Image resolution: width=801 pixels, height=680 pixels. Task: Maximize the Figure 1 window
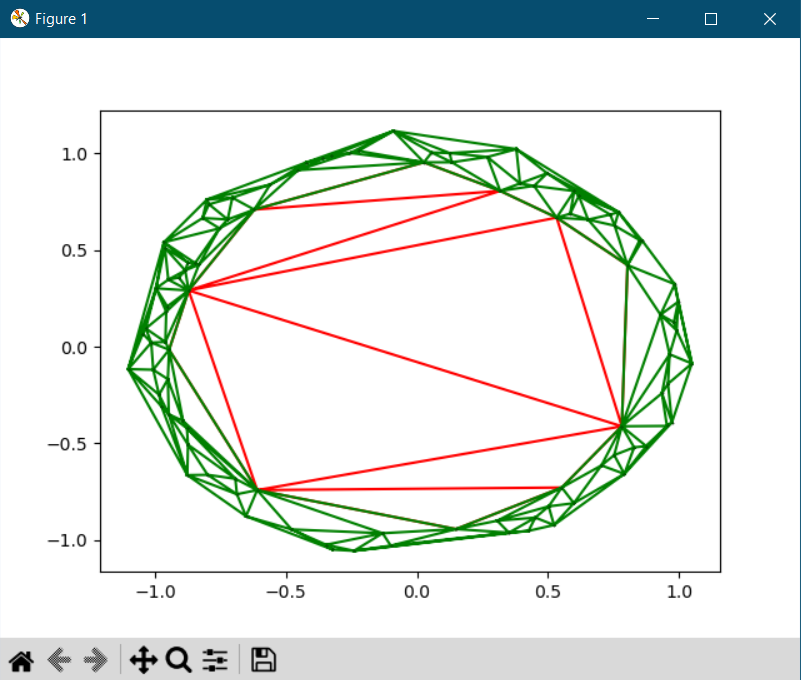711,19
